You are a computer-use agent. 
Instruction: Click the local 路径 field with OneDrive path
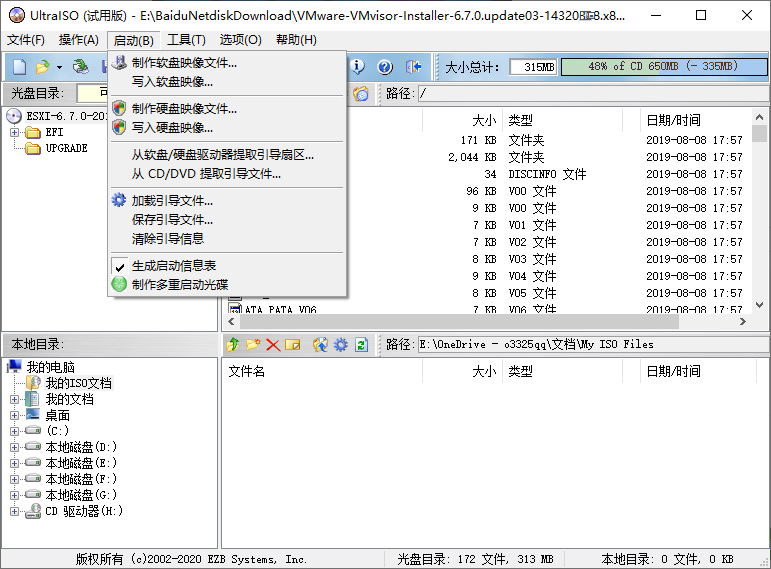593,344
